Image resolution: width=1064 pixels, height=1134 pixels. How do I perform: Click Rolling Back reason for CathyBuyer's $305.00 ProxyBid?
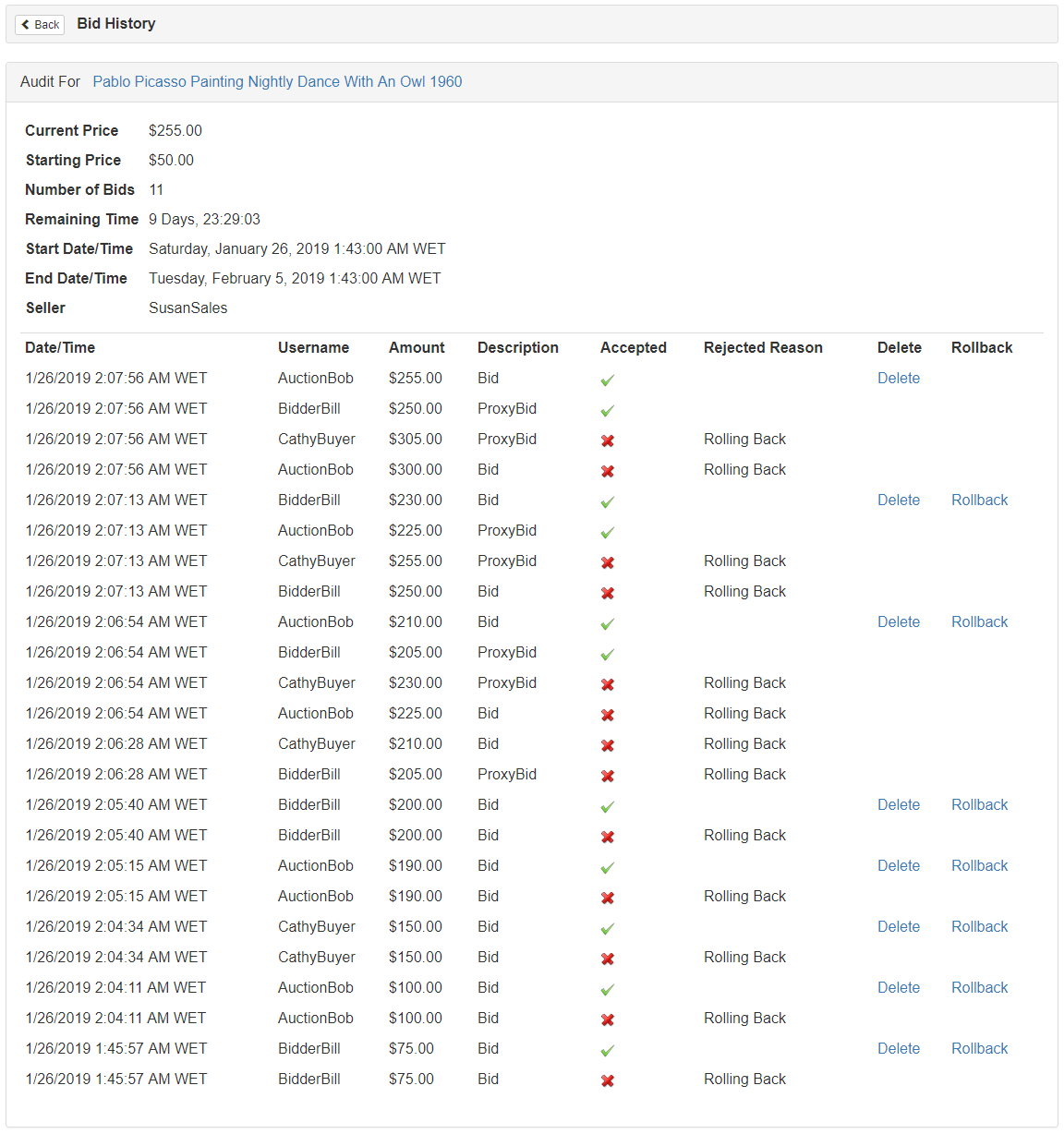click(744, 439)
